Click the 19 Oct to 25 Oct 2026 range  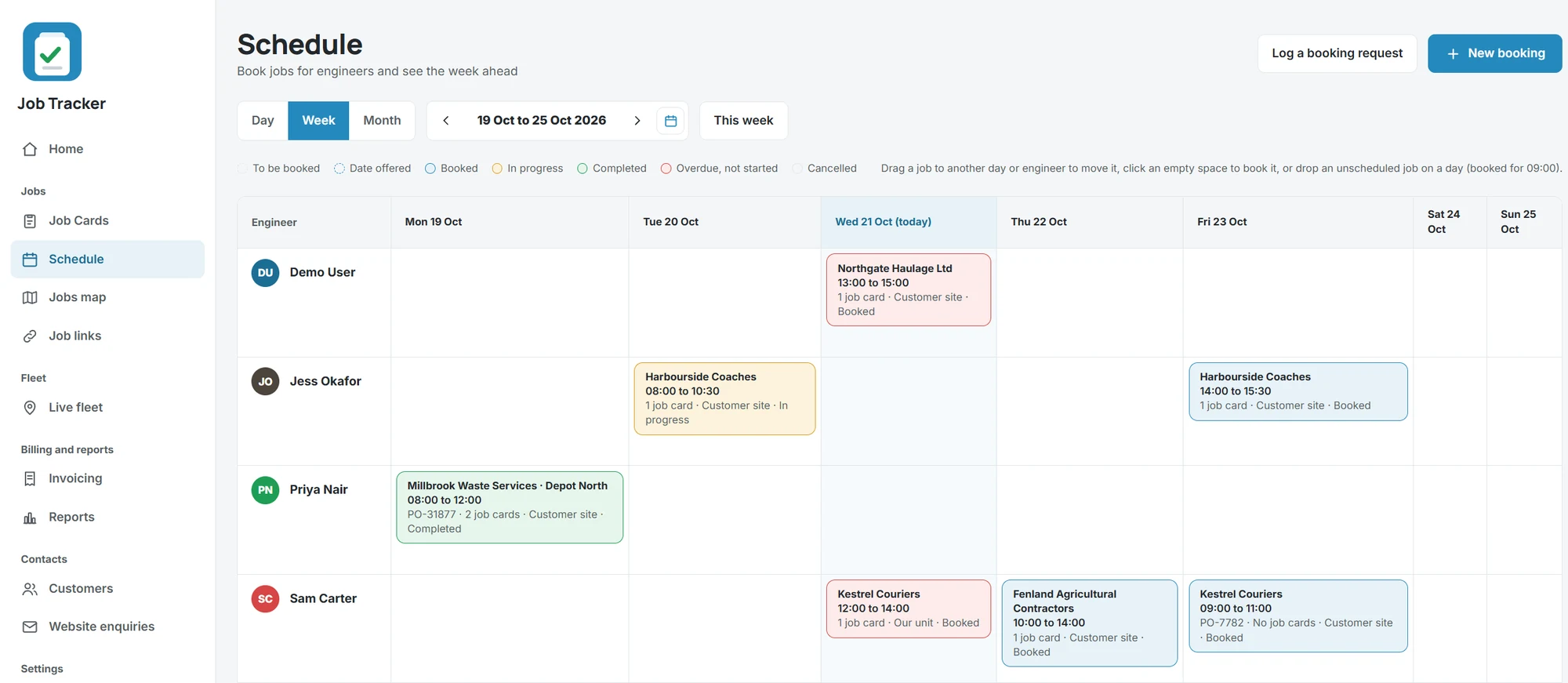click(542, 120)
